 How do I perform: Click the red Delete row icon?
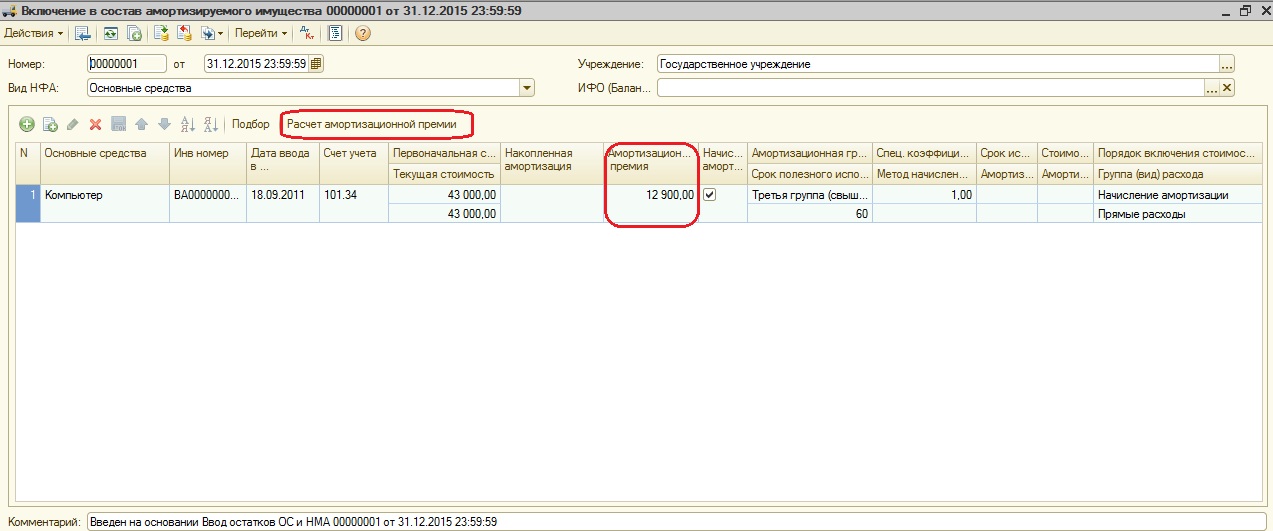96,124
